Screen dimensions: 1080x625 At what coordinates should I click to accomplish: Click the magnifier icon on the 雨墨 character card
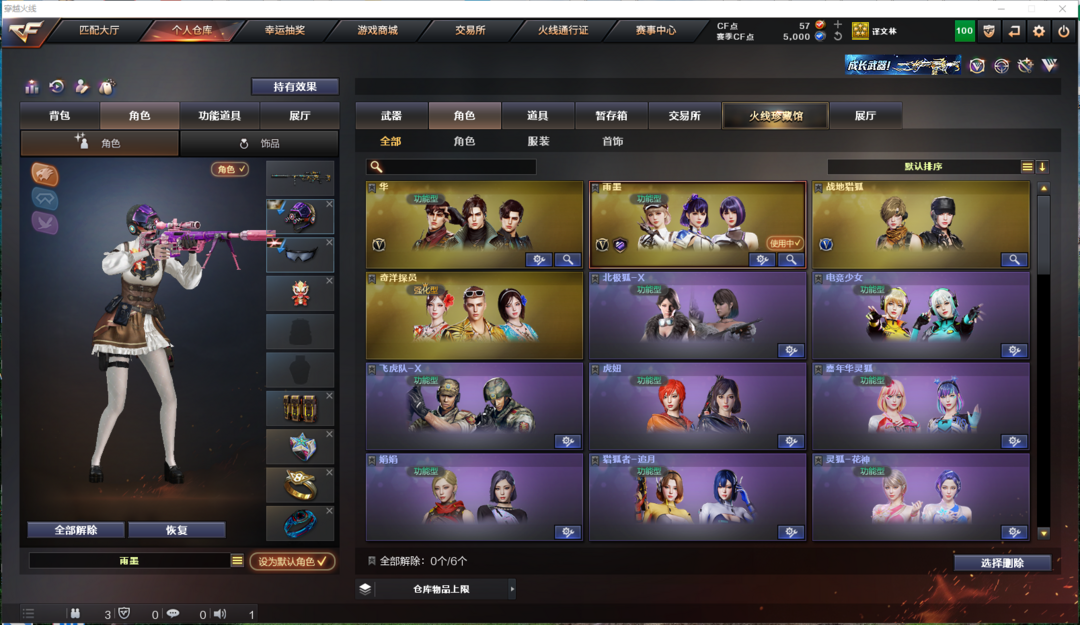[x=791, y=260]
